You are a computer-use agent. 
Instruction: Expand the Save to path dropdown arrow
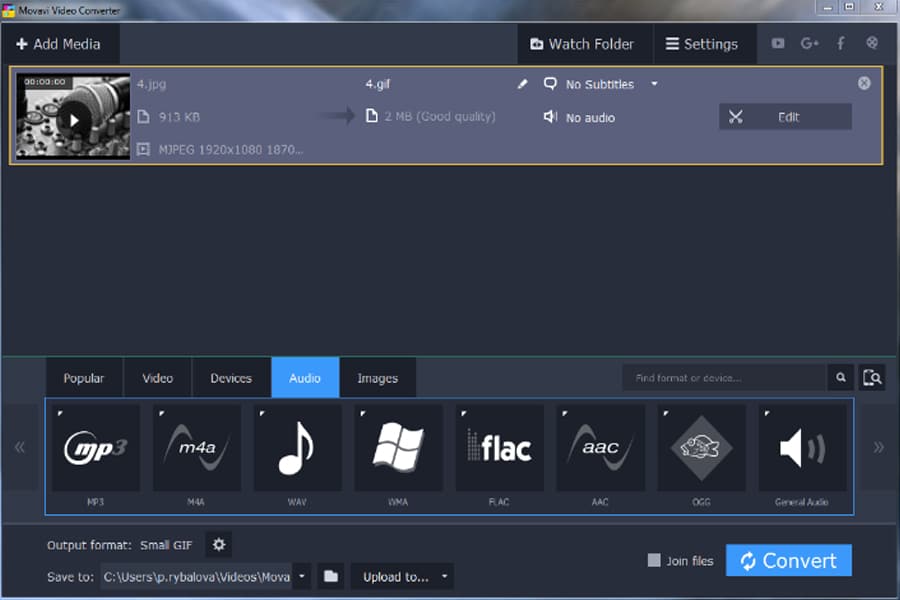tap(302, 576)
